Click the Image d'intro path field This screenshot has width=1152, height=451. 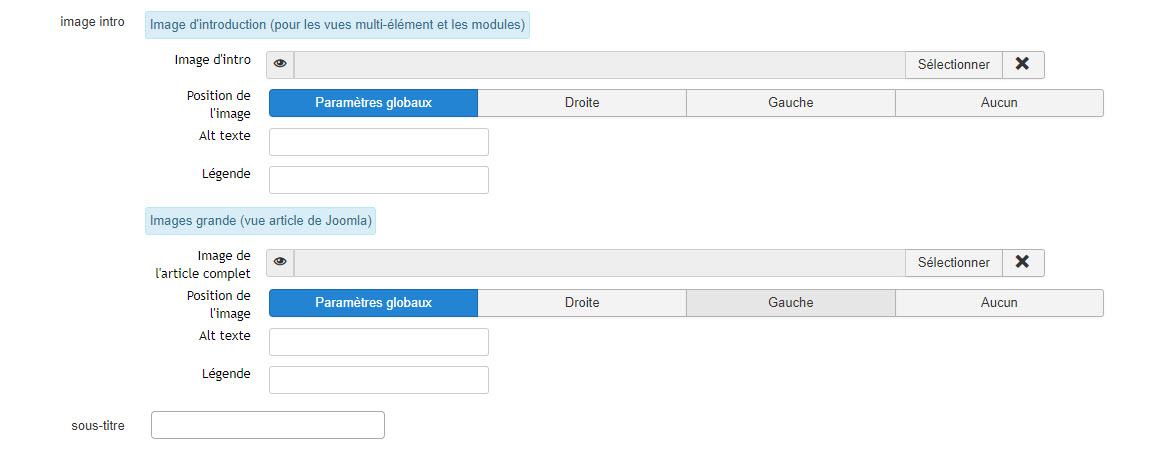(600, 65)
